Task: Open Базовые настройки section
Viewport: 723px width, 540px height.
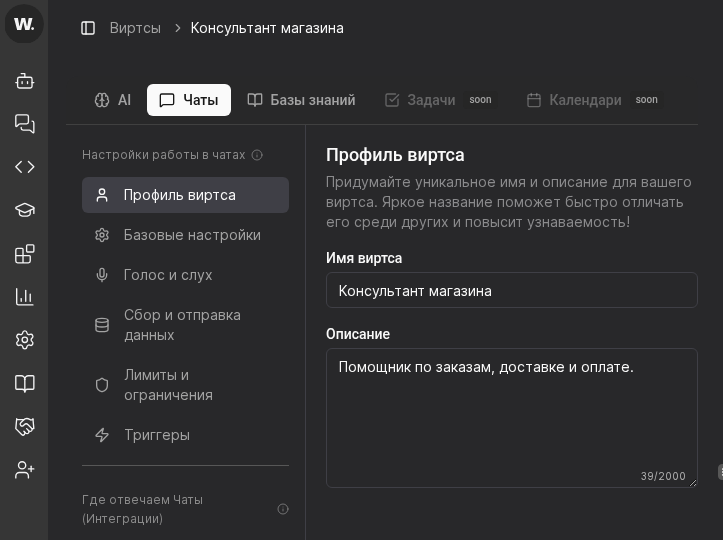Action: coord(185,235)
